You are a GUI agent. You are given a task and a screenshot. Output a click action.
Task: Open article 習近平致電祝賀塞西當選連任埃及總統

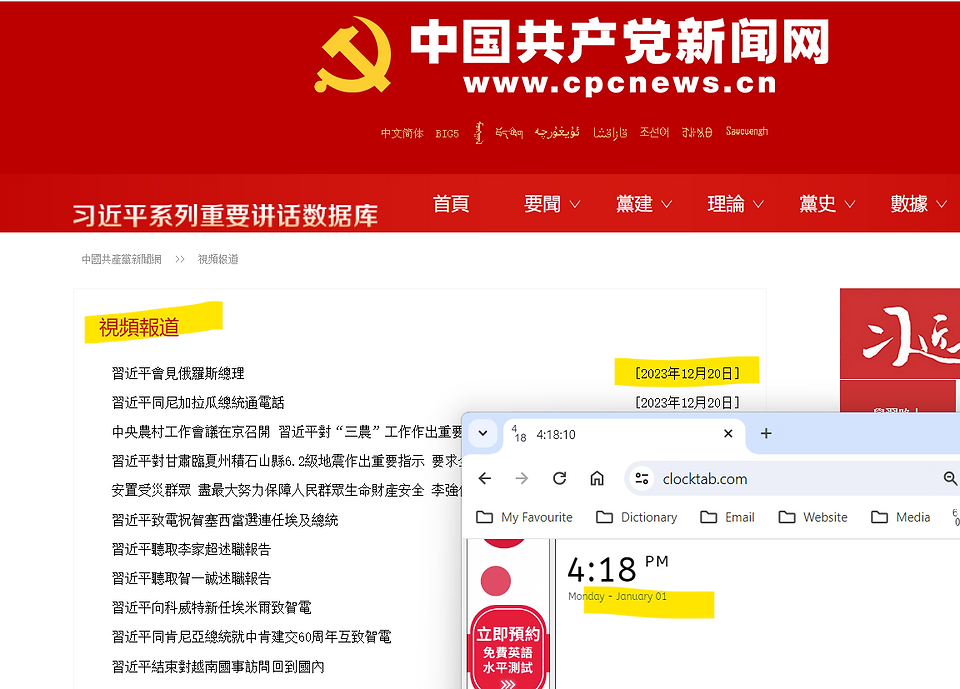pos(225,520)
